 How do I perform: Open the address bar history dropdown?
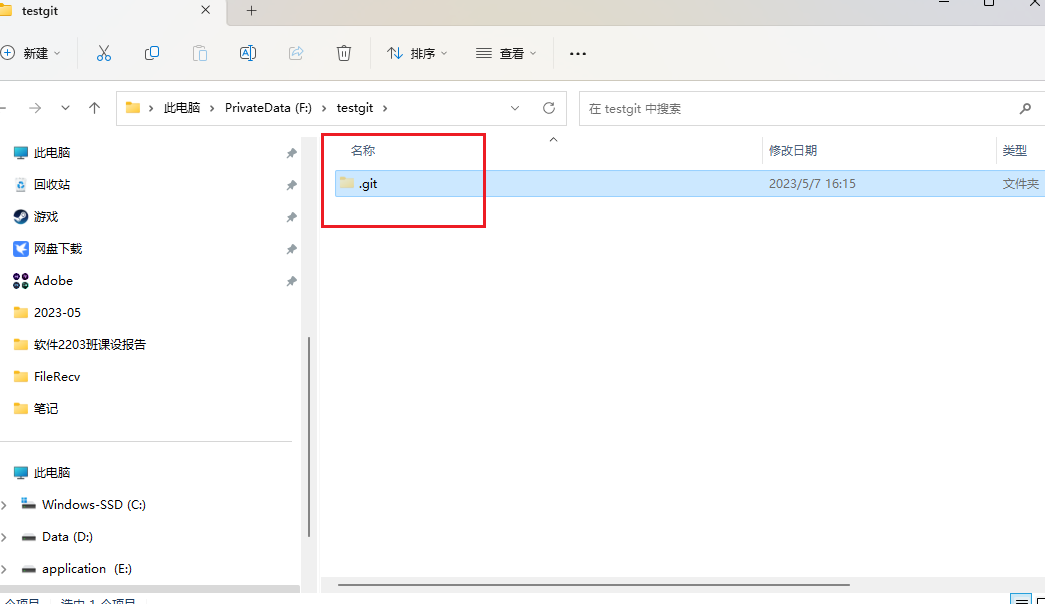coord(515,108)
